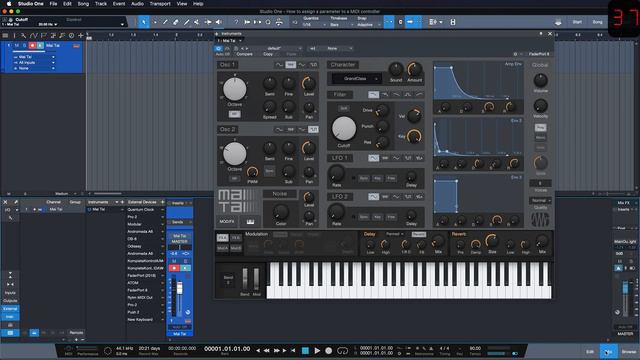640x360 pixels.
Task: Toggle the Loop button in transport
Action: [342, 350]
